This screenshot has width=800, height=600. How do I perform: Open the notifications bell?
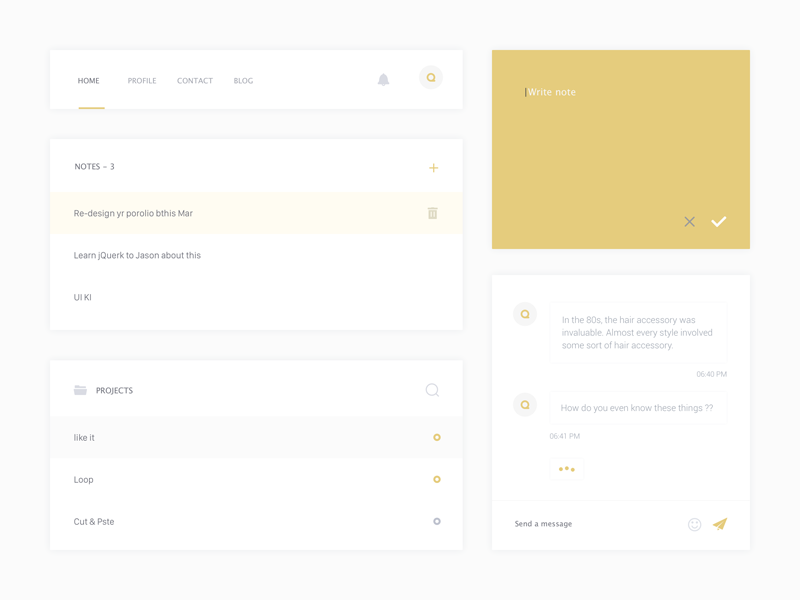(x=383, y=77)
